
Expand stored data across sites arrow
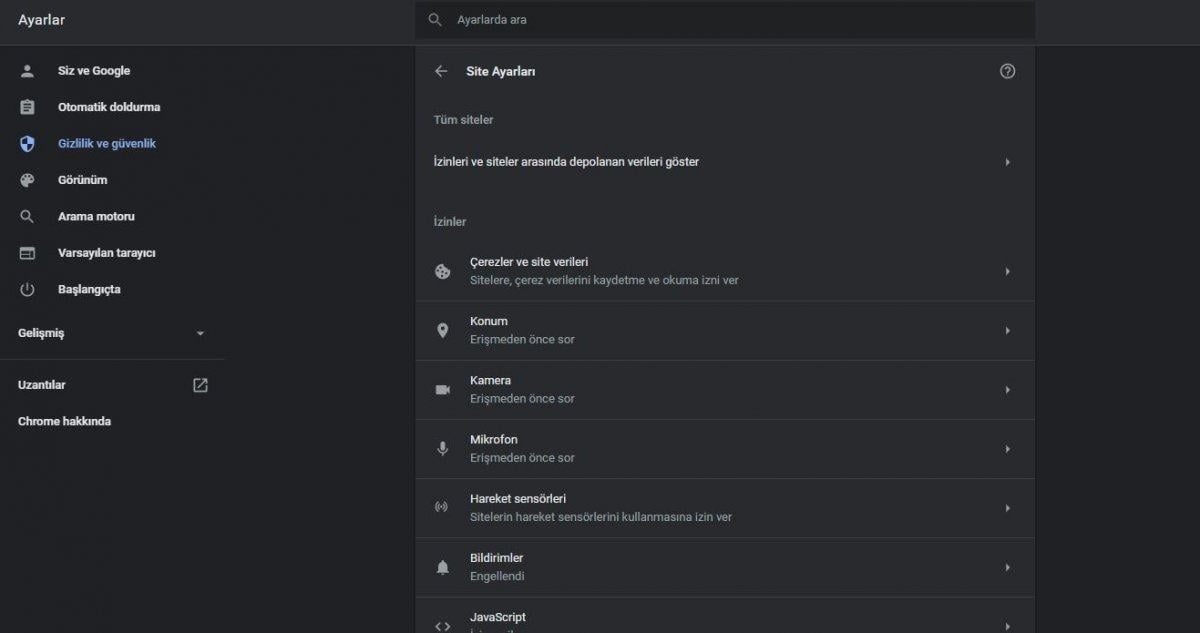[x=1007, y=162]
